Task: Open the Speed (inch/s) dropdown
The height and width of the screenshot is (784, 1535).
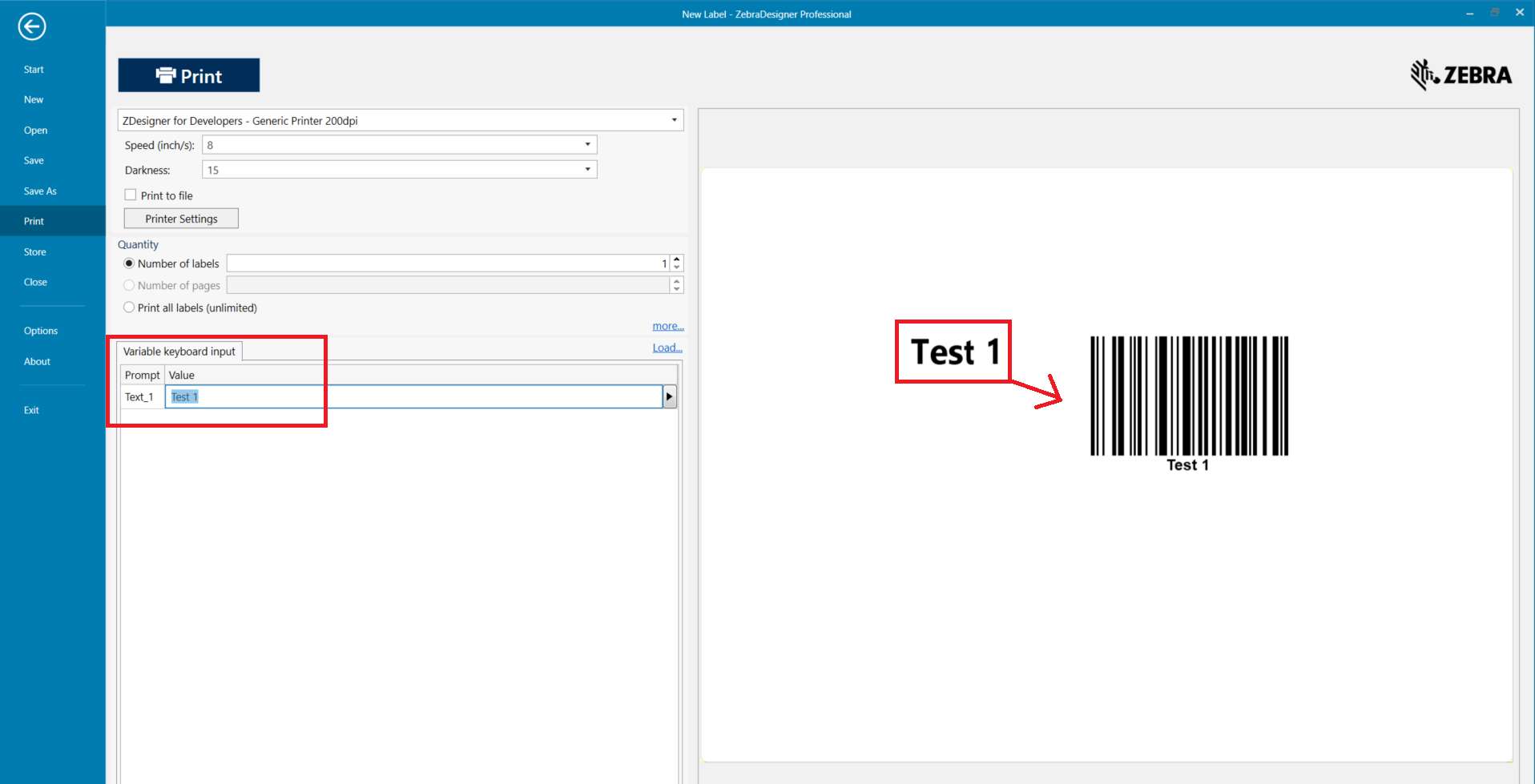Action: [587, 145]
